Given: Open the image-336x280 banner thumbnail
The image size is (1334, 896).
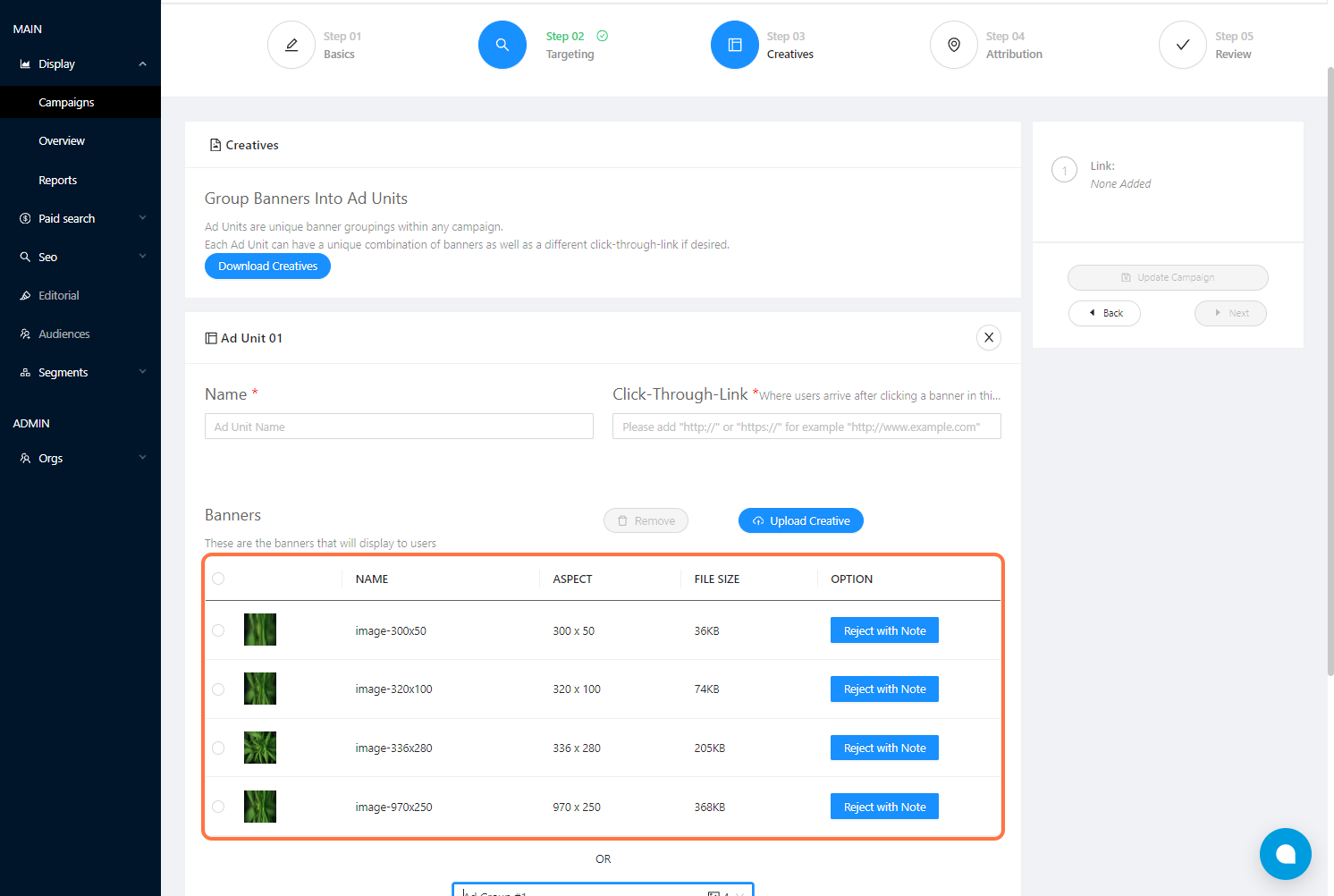Looking at the screenshot, I should pos(260,748).
